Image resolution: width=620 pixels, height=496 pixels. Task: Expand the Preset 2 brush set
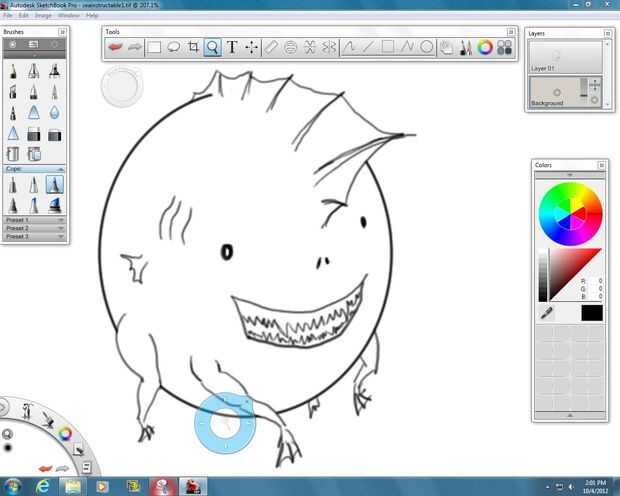point(32,228)
